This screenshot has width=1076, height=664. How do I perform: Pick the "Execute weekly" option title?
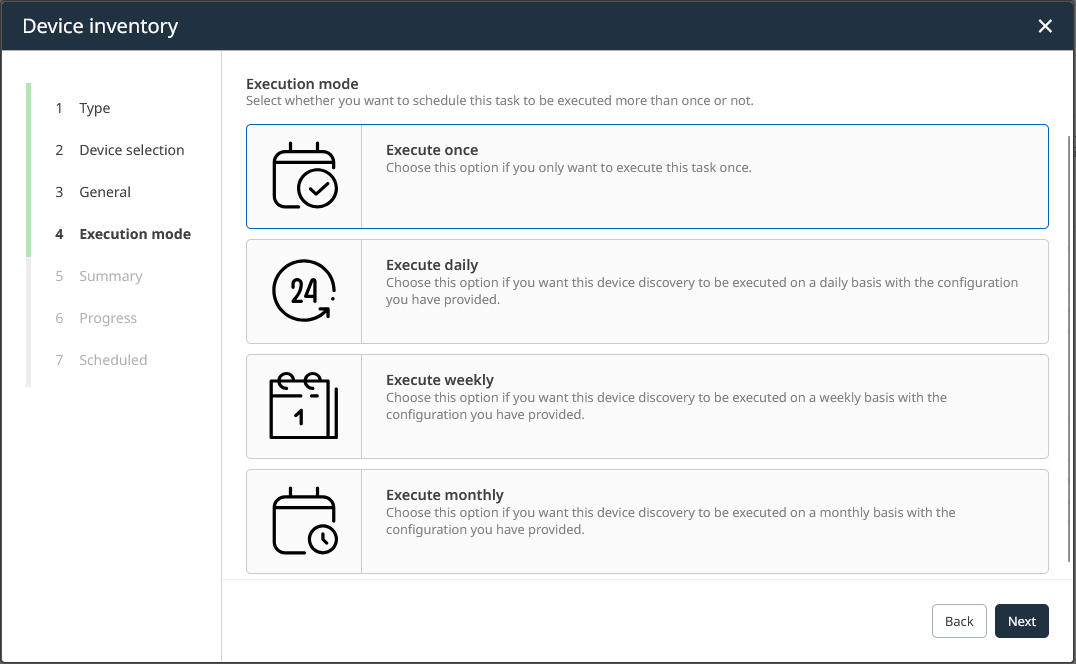pyautogui.click(x=440, y=380)
